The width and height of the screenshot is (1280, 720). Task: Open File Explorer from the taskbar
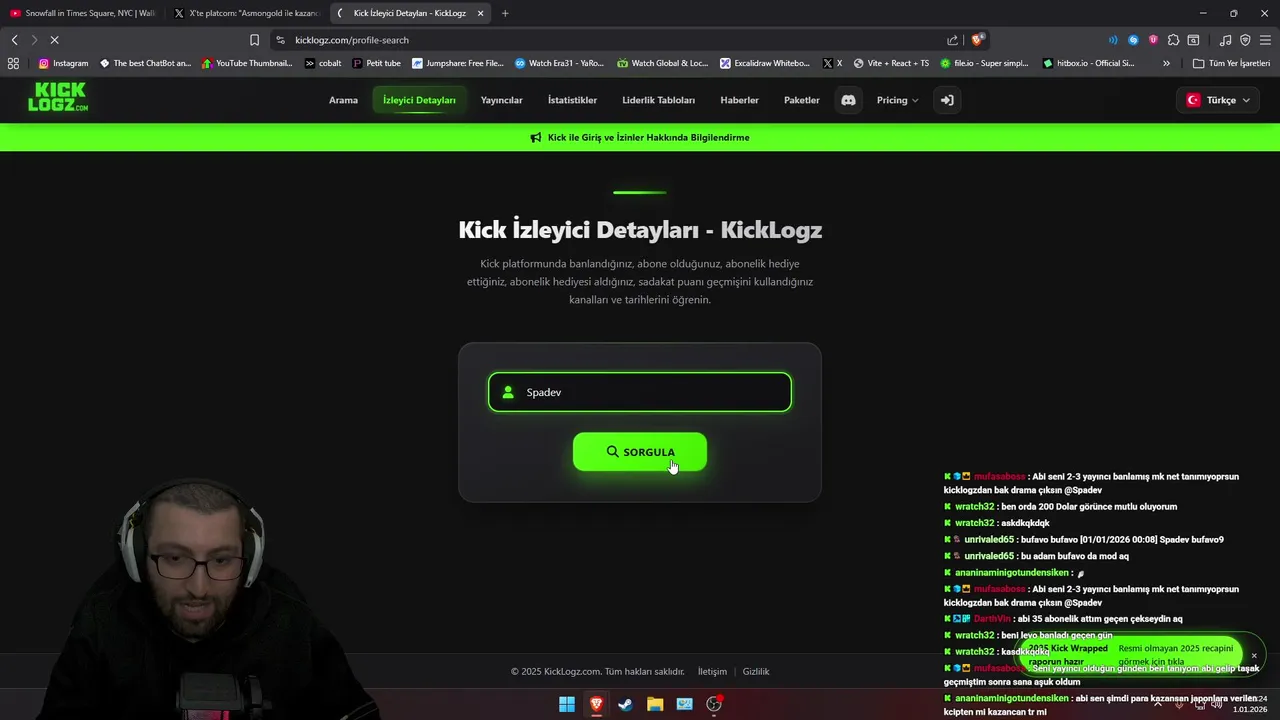[x=655, y=704]
